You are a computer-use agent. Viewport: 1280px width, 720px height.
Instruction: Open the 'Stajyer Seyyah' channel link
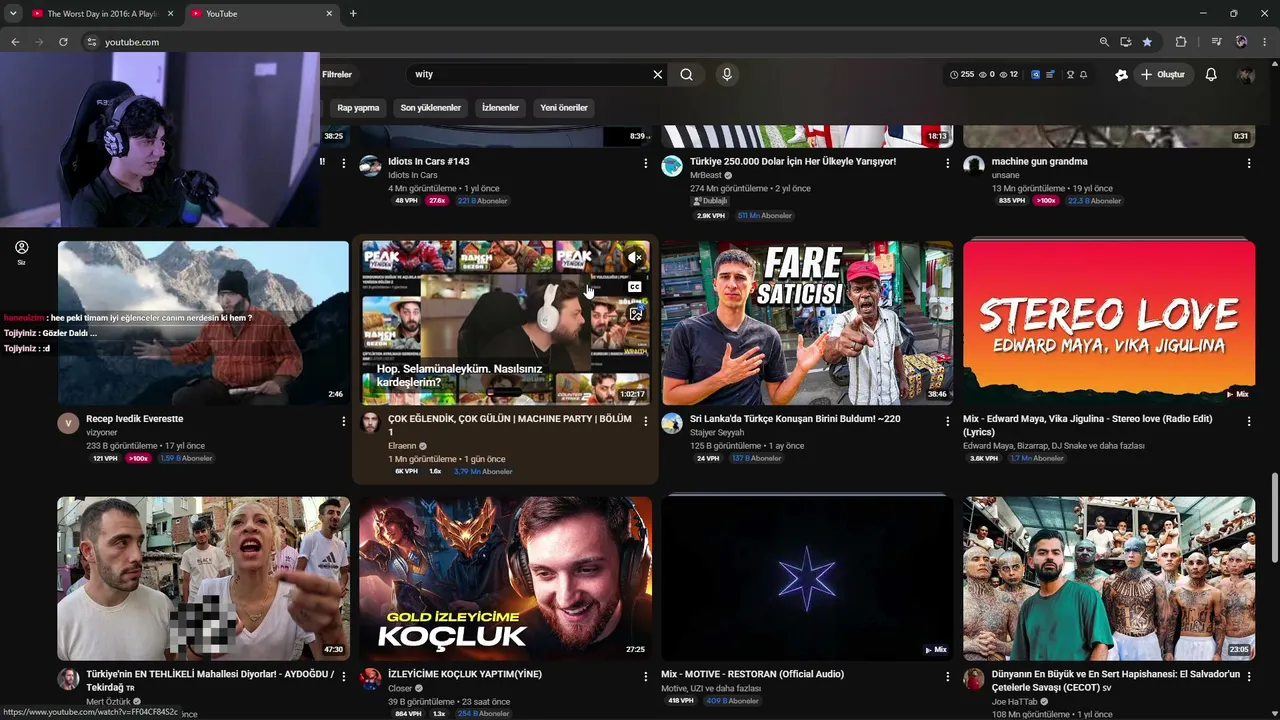click(717, 433)
